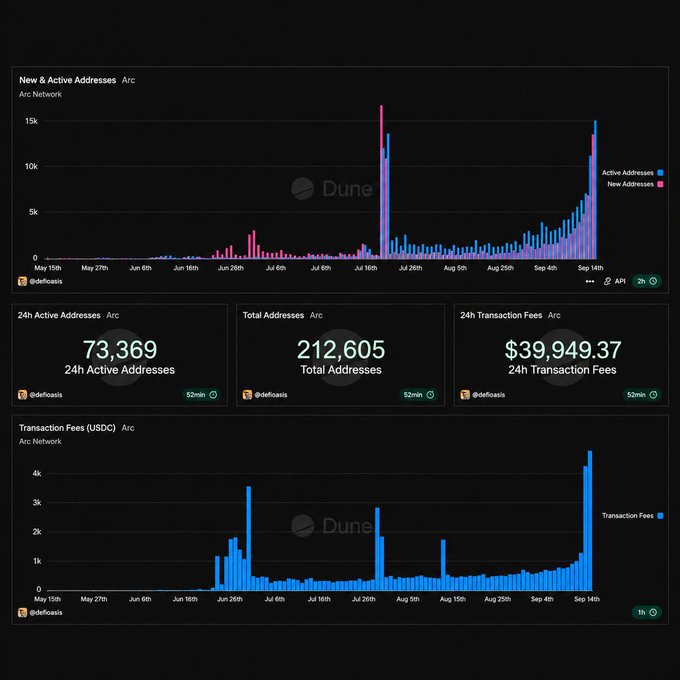Image resolution: width=680 pixels, height=680 pixels.
Task: Click the 212,605 total addresses value
Action: point(341,350)
